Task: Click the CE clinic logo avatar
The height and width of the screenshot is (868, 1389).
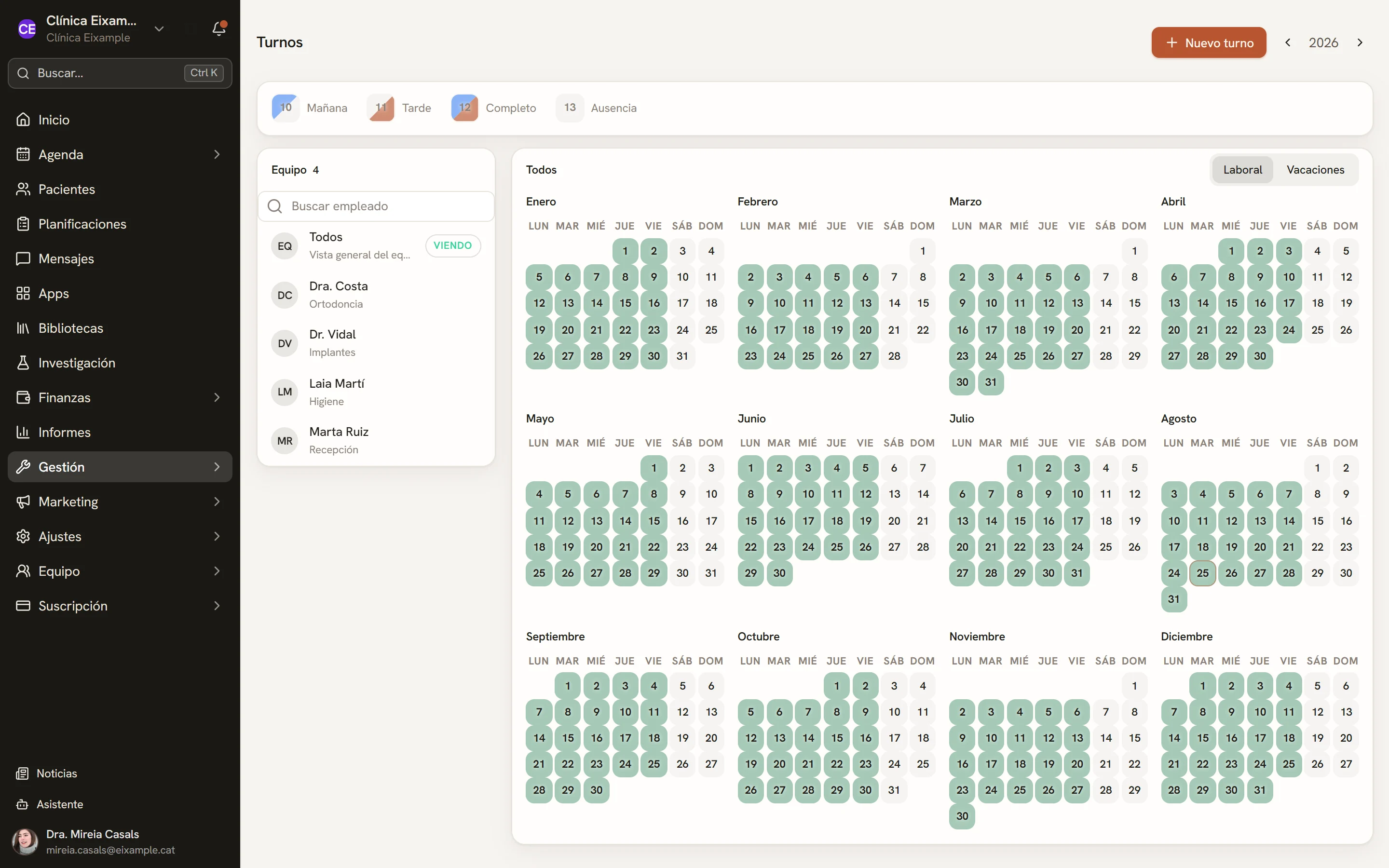Action: pos(27,29)
